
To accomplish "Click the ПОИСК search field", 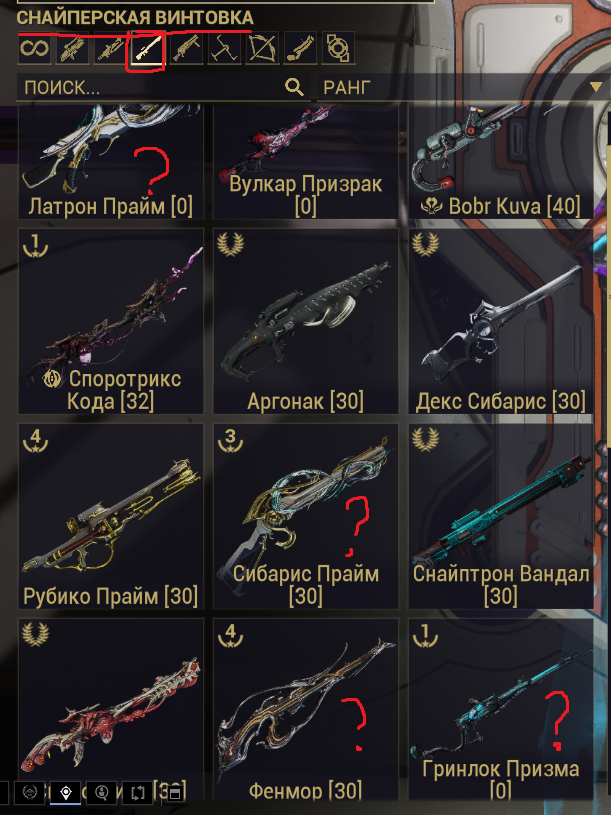I will tap(163, 87).
